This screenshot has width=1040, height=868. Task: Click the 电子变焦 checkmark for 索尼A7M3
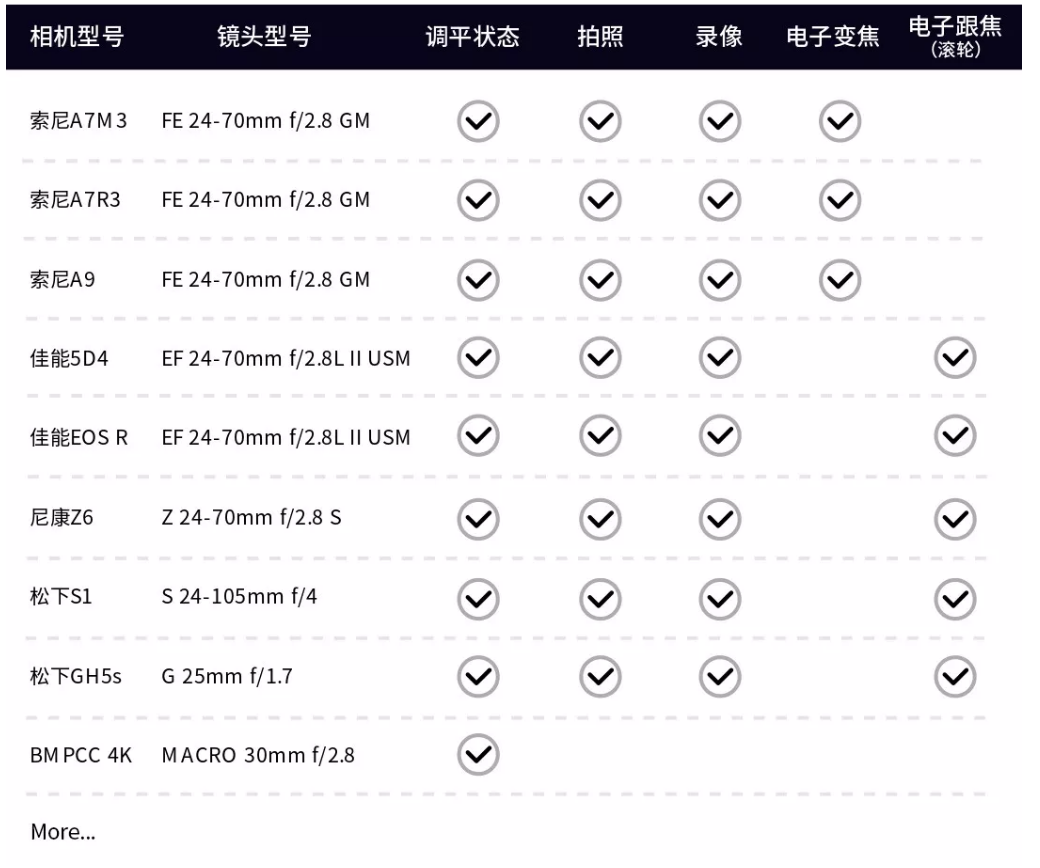tap(840, 121)
